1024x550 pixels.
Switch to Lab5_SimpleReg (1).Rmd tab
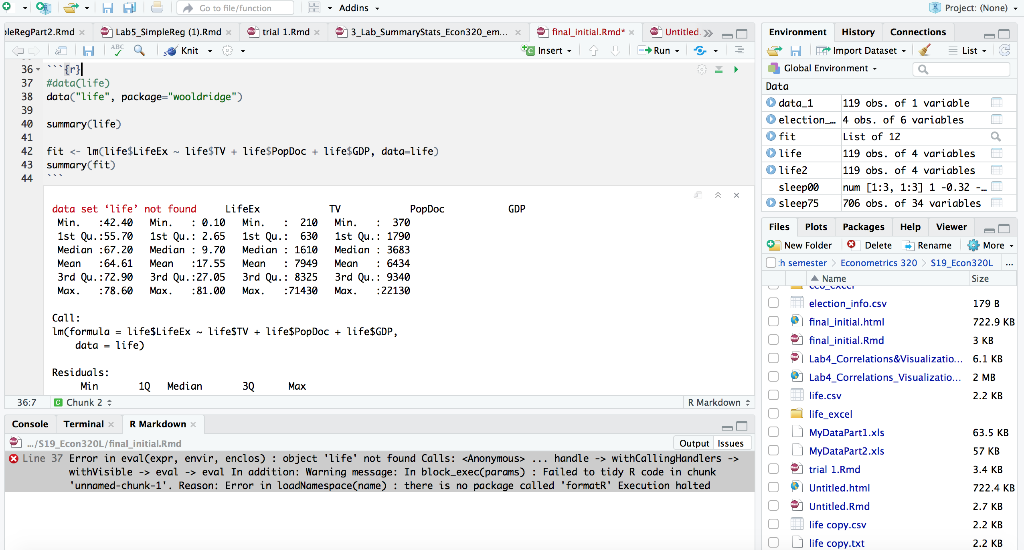coord(166,32)
